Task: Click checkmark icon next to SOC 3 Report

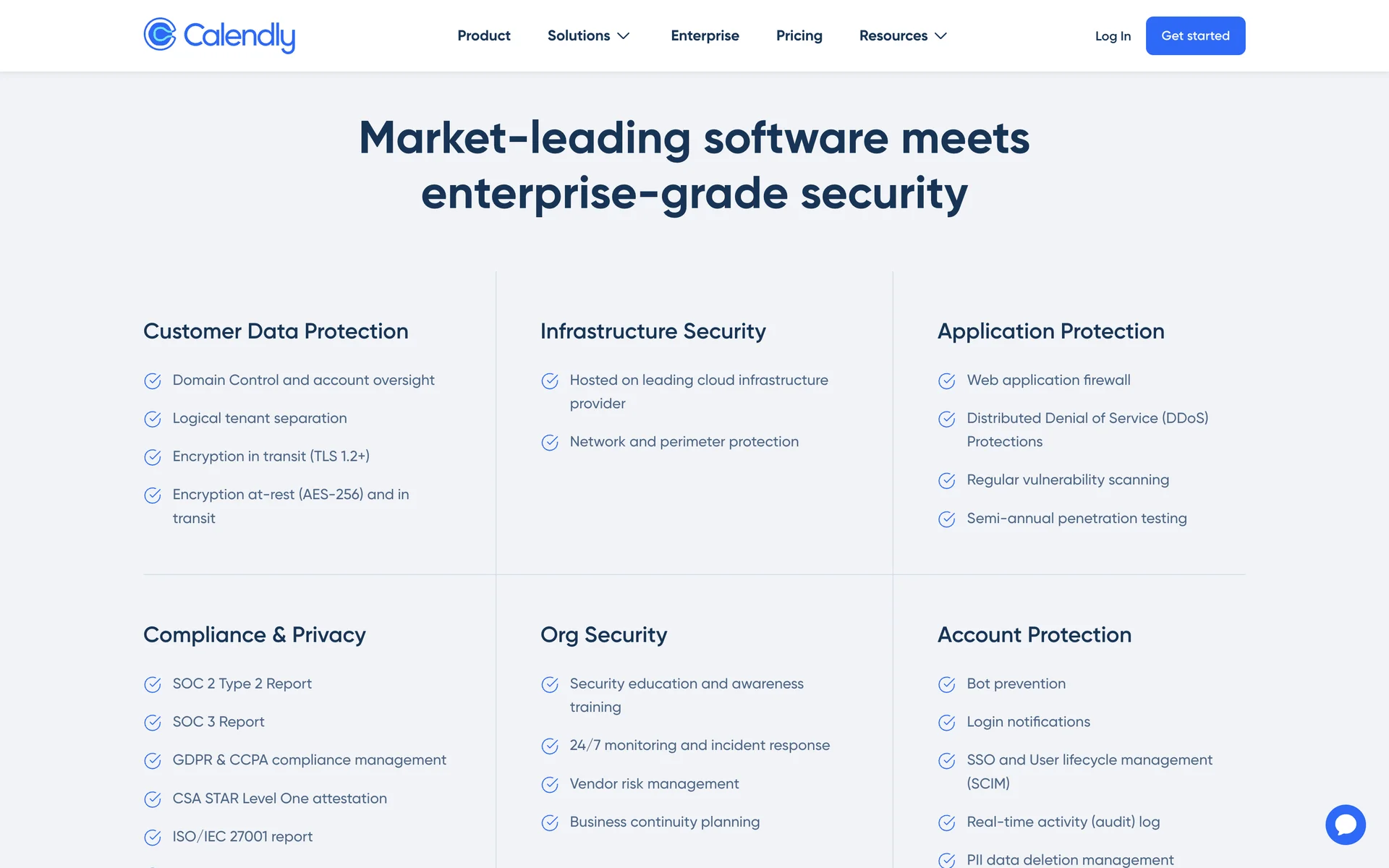Action: coord(153,723)
